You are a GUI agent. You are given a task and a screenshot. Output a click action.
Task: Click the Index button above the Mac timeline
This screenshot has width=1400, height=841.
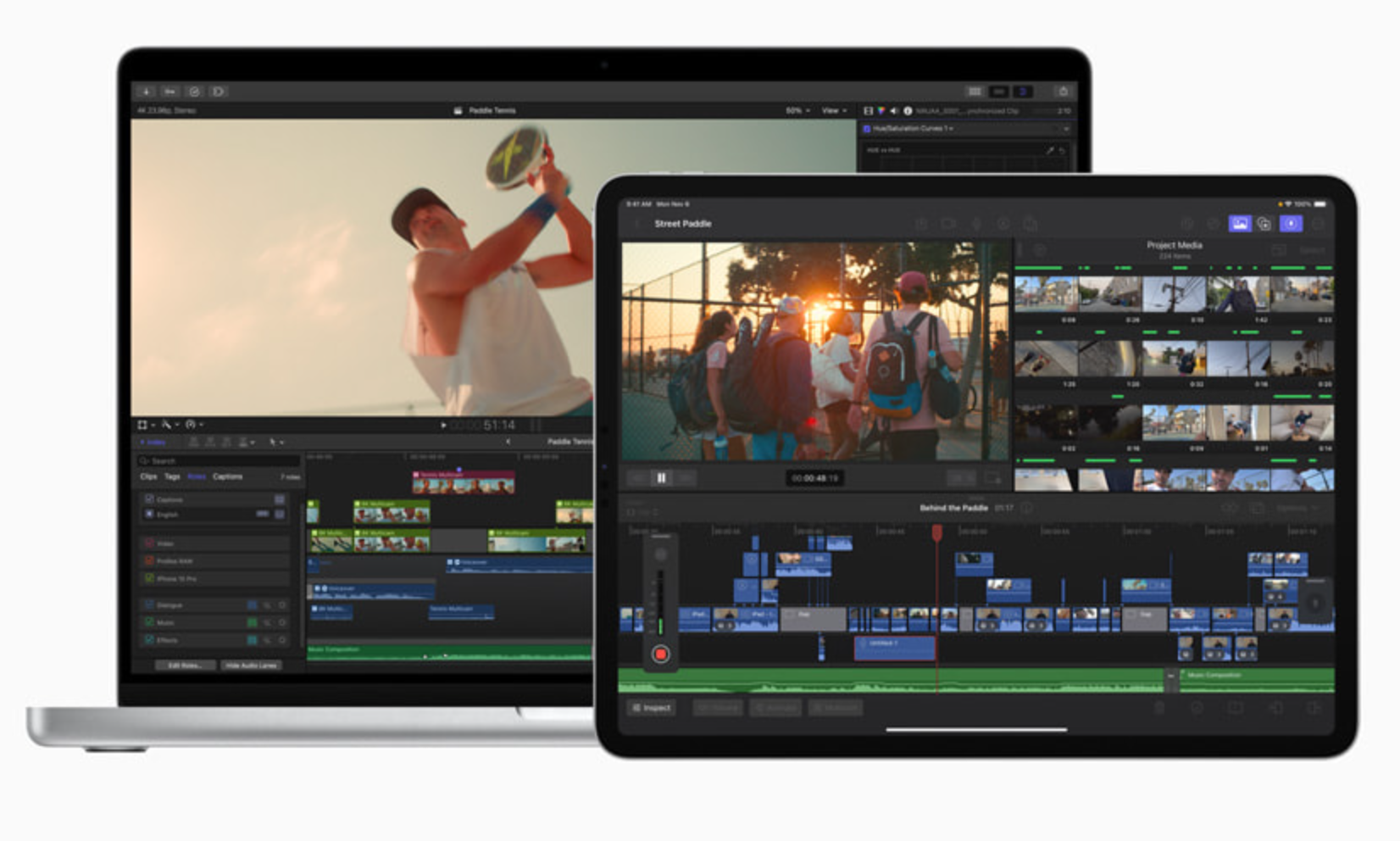coord(153,442)
